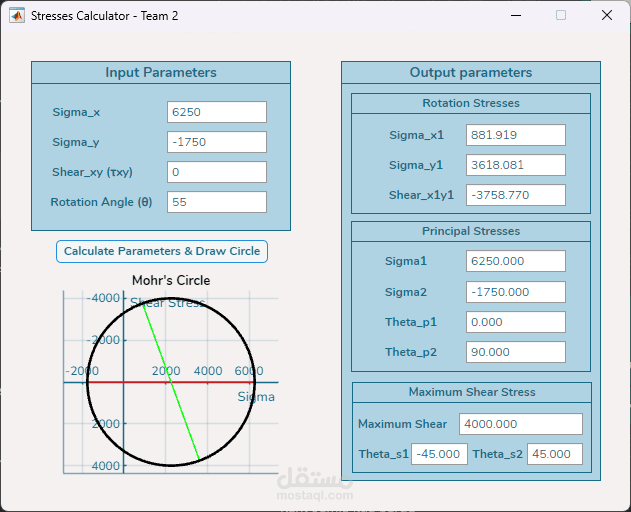This screenshot has width=631, height=512.
Task: Minimize the Stresses Calculator window
Action: (516, 16)
